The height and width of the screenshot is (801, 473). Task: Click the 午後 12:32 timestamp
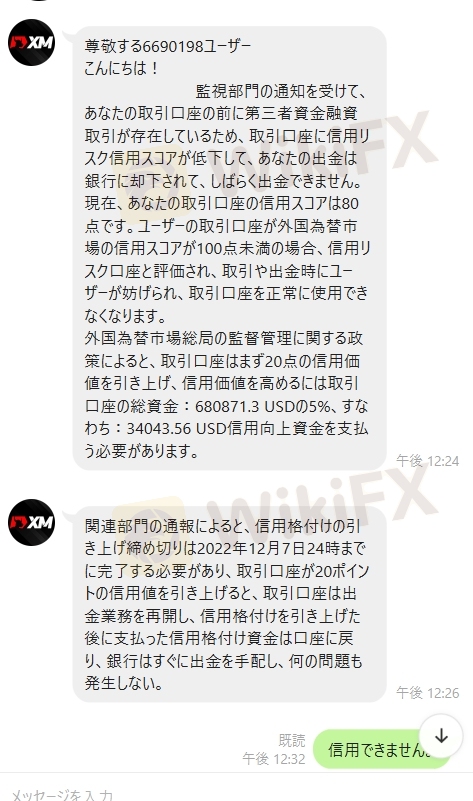pos(274,759)
